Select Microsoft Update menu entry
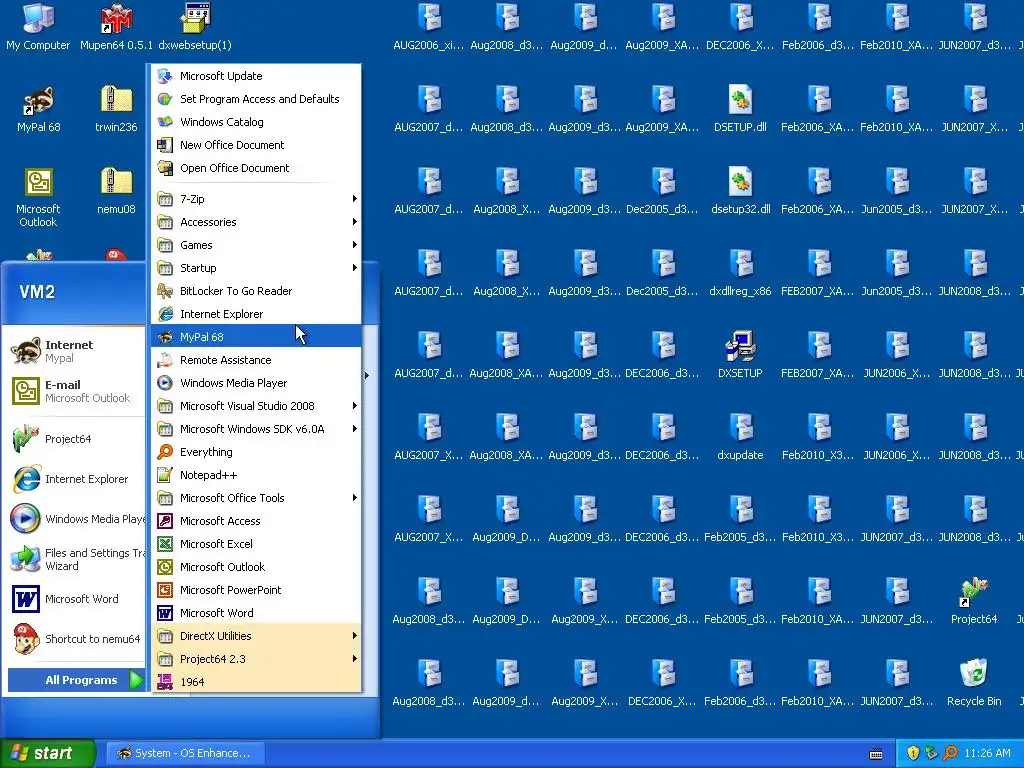Screen dimensions: 1024x768 [256, 76]
